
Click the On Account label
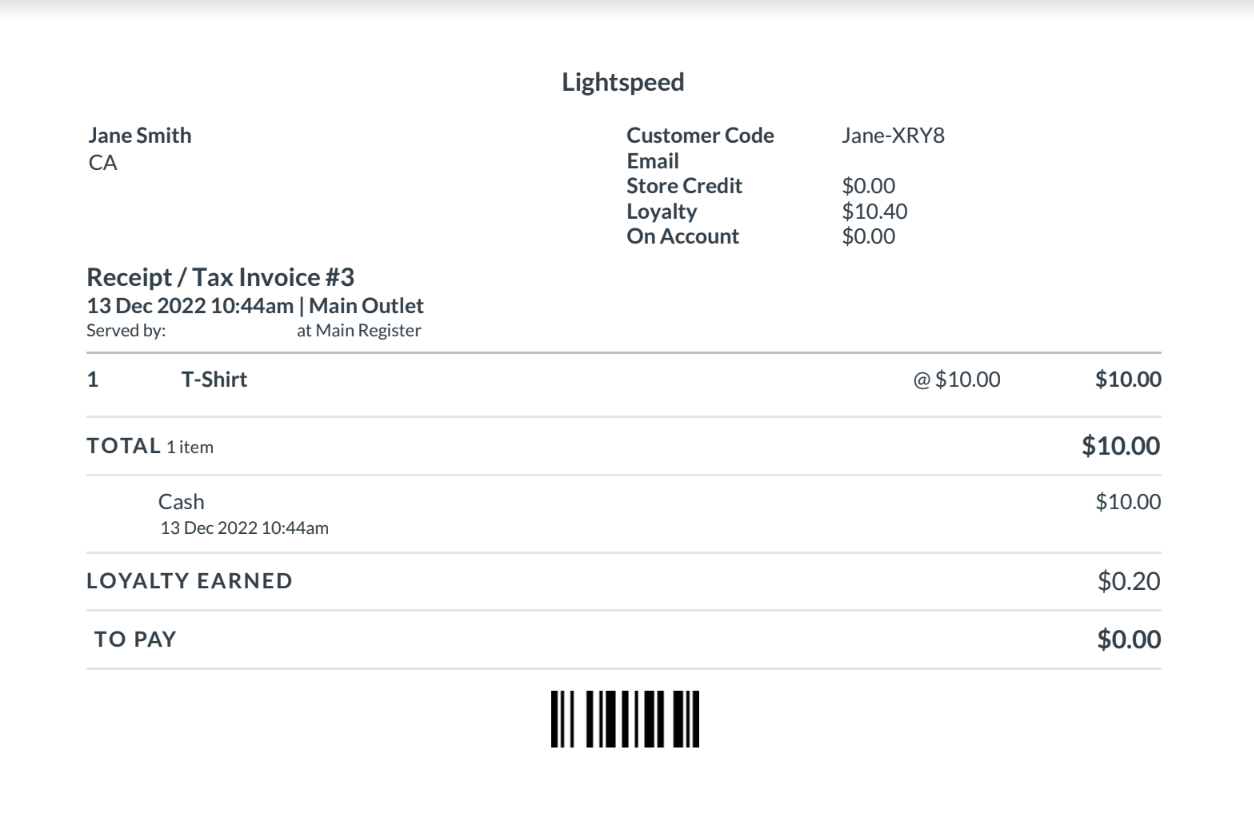coord(683,236)
